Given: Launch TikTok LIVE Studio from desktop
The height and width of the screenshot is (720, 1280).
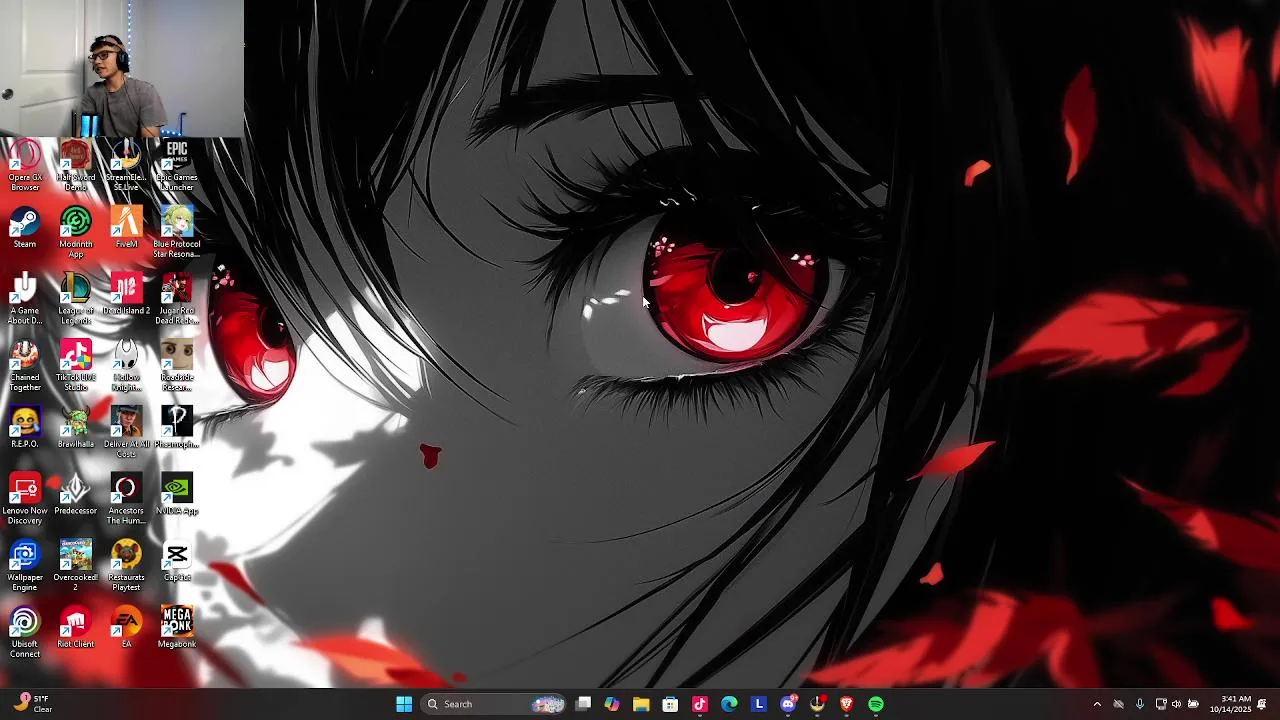Looking at the screenshot, I should (x=76, y=366).
